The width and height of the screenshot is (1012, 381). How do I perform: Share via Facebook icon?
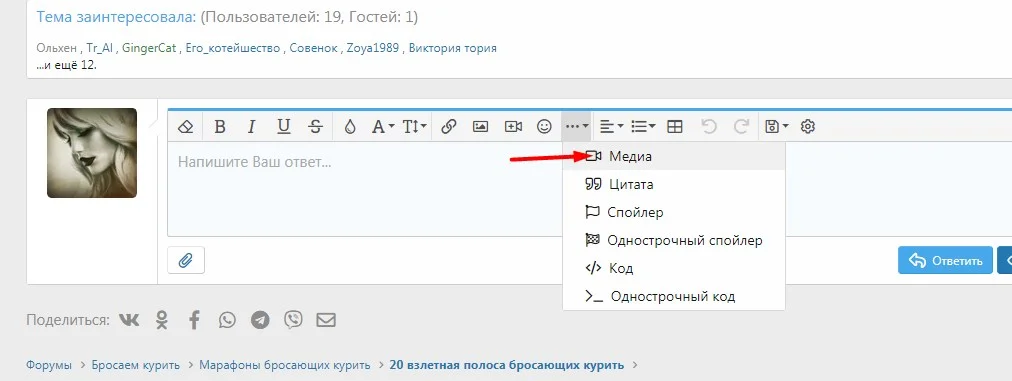[194, 320]
